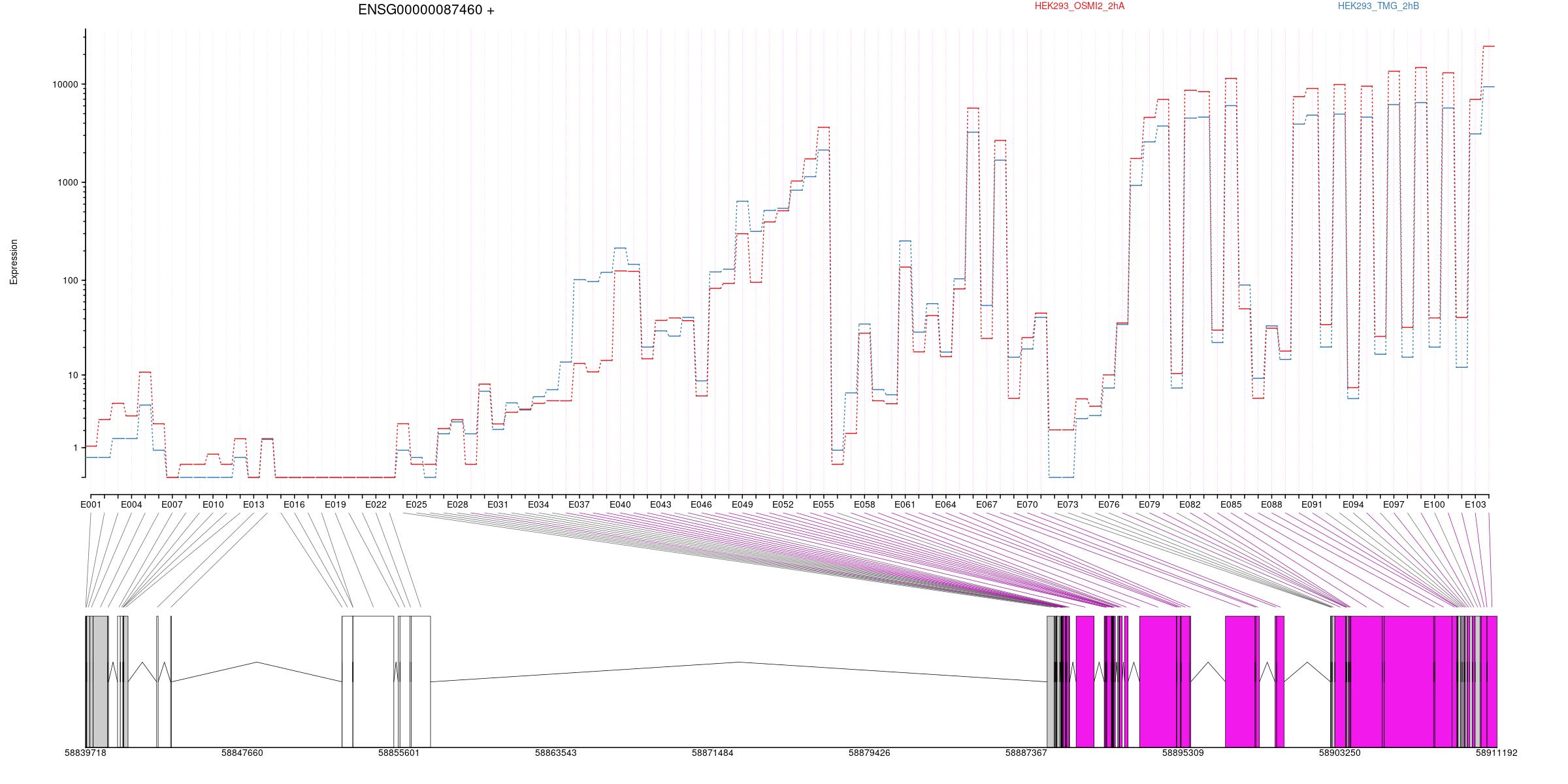1568x784 pixels.
Task: Click the 100 y-axis tick label
Action: pyautogui.click(x=71, y=281)
